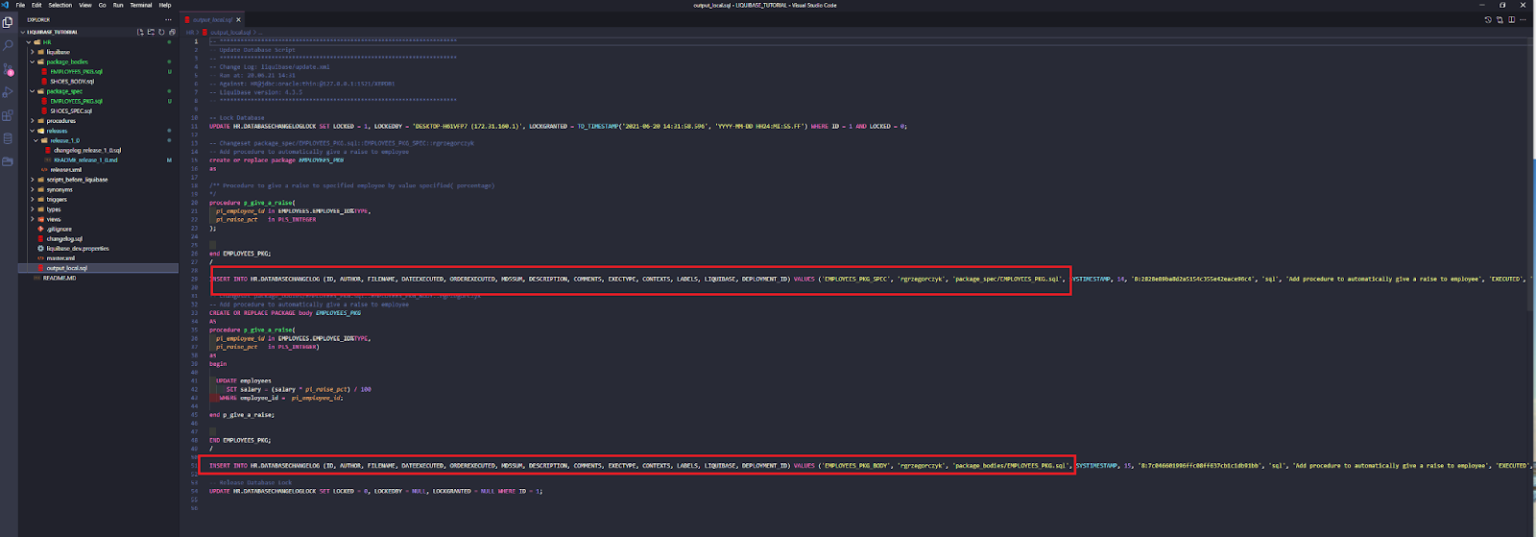Screen dimensions: 1536x537
Task: Collapse the releases folder
Action: click(97, 130)
